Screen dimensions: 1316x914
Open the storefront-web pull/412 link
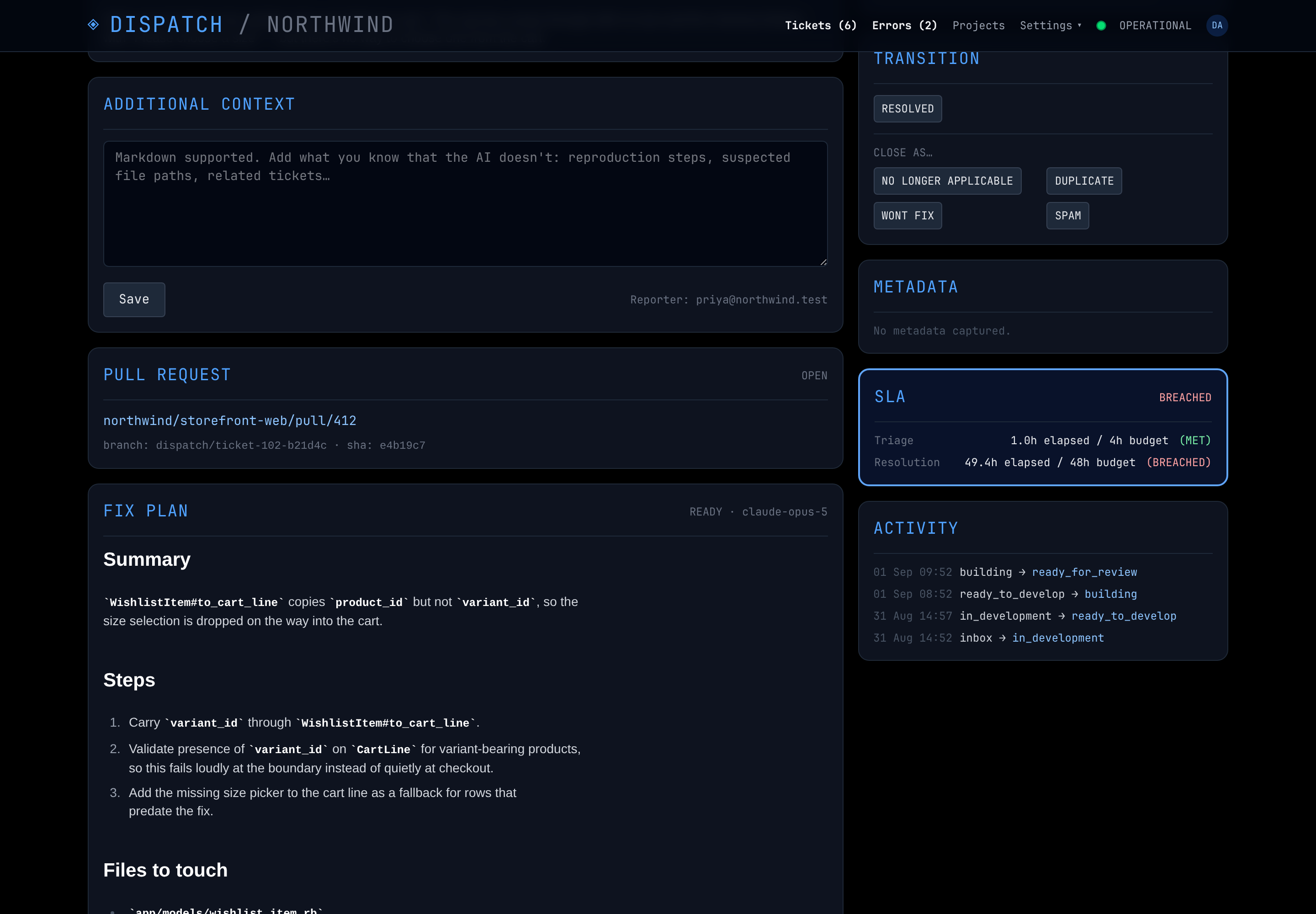[x=230, y=421]
